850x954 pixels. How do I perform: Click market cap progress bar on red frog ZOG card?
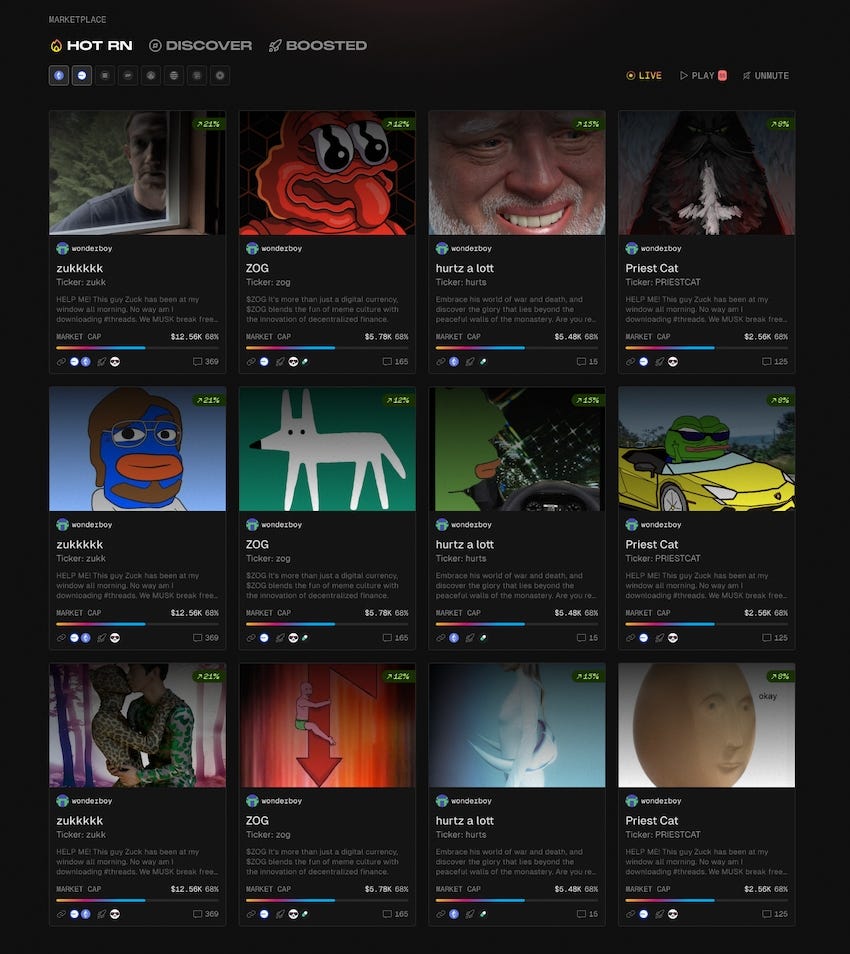(327, 348)
